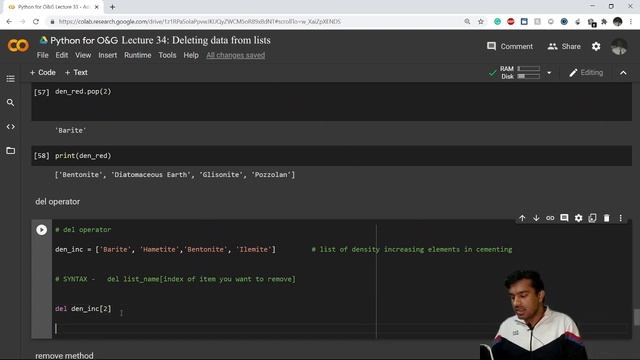Open the Chrome profile avatar
The height and width of the screenshot is (360, 640).
tap(618, 22)
